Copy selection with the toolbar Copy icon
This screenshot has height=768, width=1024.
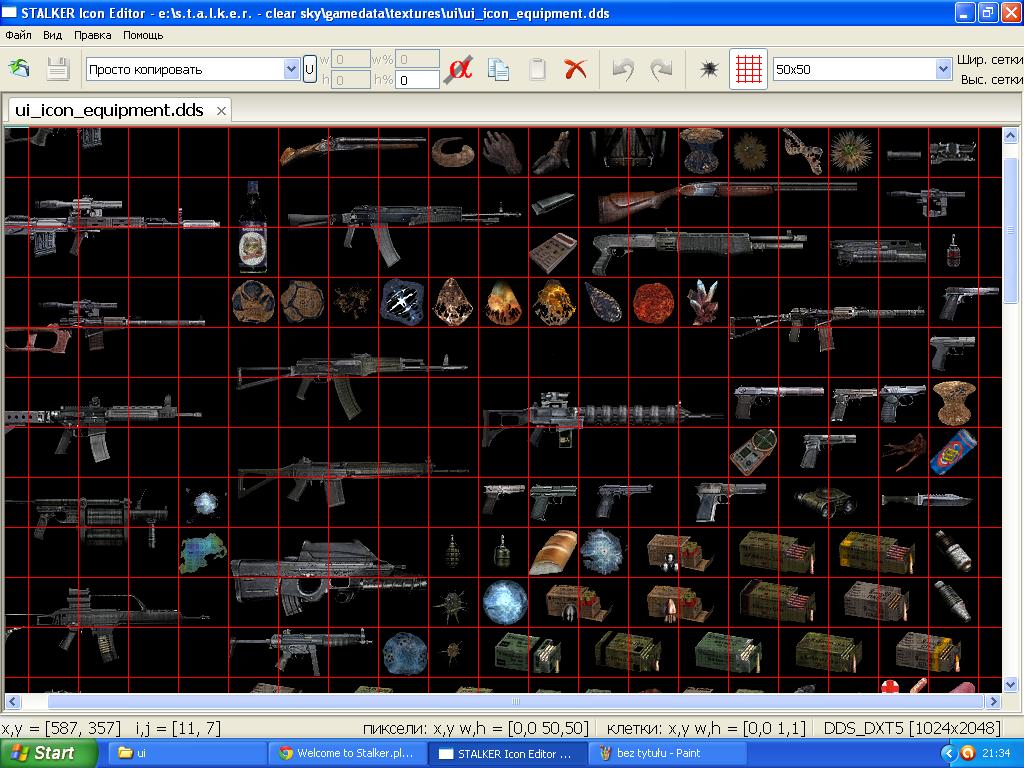(498, 69)
